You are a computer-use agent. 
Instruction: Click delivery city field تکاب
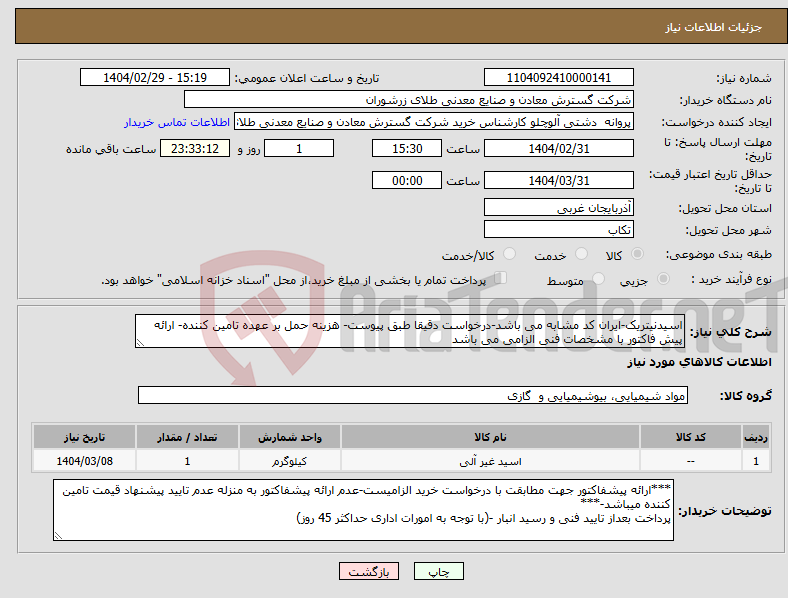558,229
